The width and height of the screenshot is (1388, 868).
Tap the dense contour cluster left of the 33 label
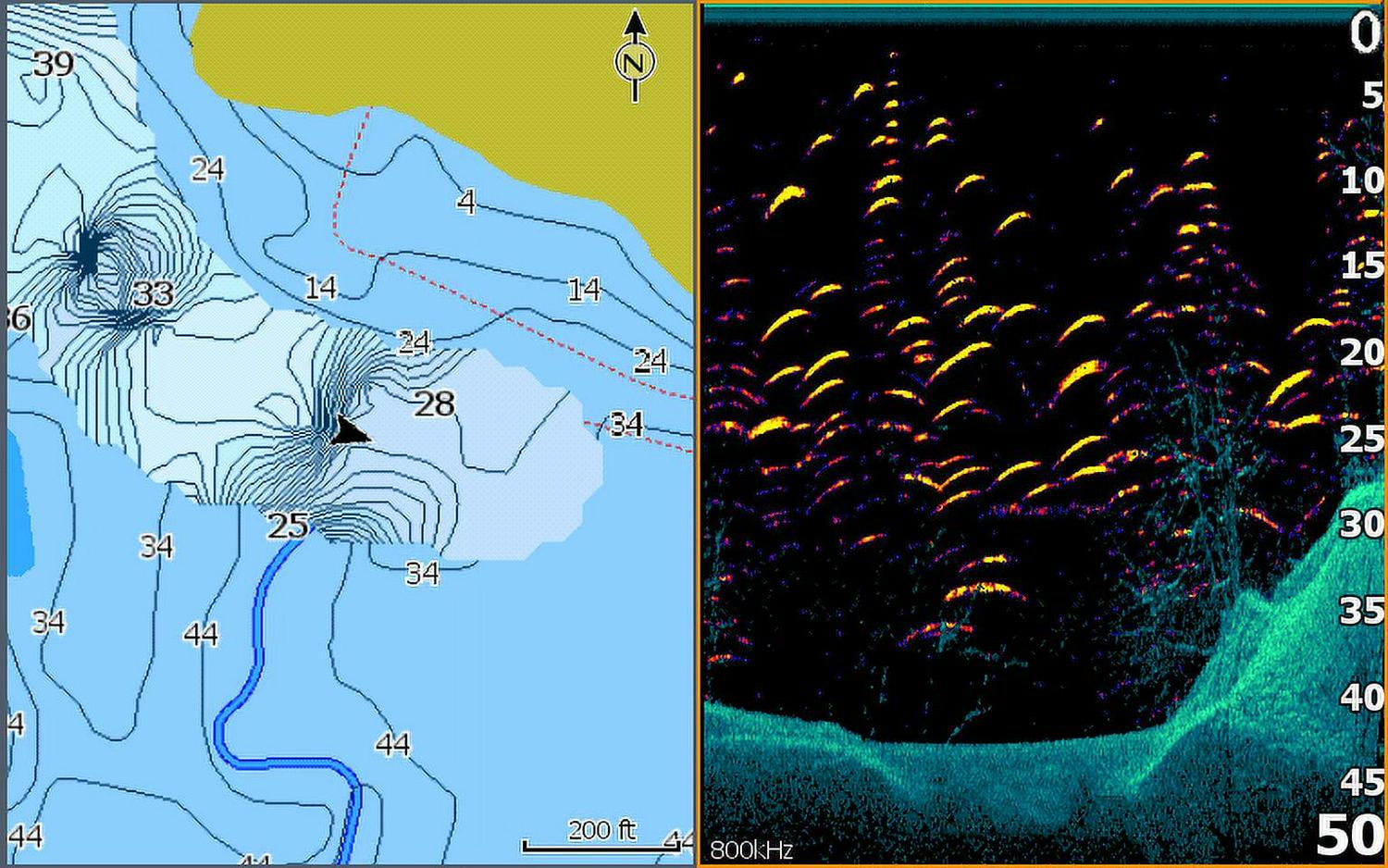point(86,252)
